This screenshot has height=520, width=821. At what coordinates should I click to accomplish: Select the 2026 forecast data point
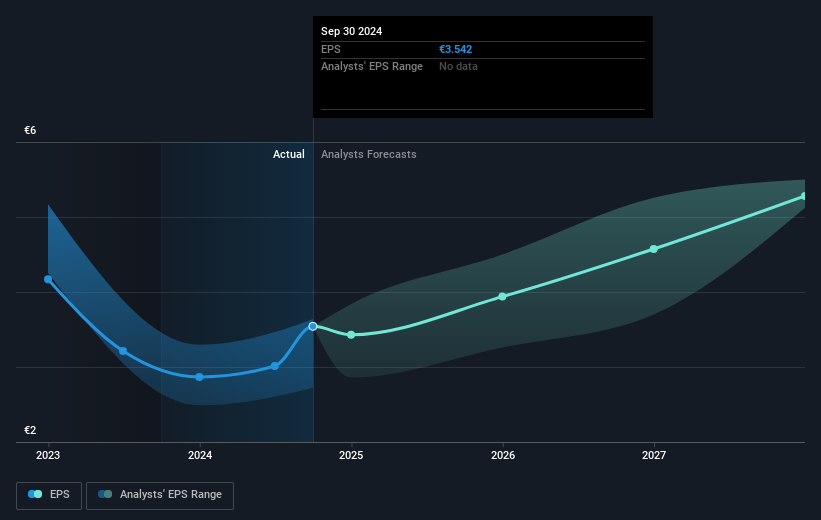[x=503, y=296]
